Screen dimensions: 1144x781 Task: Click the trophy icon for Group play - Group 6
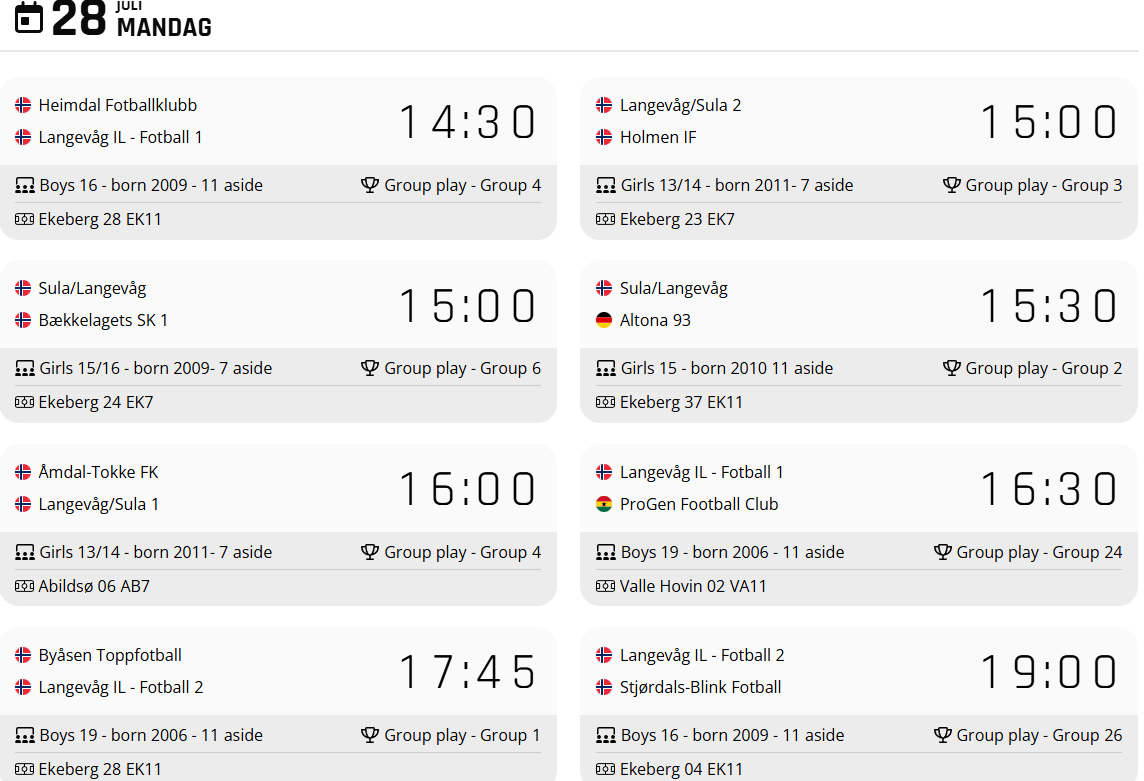[370, 368]
